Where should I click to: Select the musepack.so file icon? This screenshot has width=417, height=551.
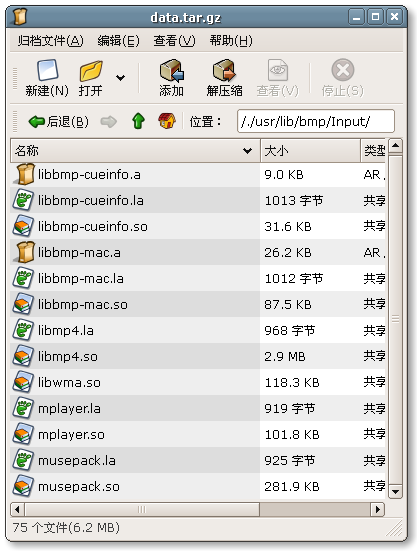23,486
